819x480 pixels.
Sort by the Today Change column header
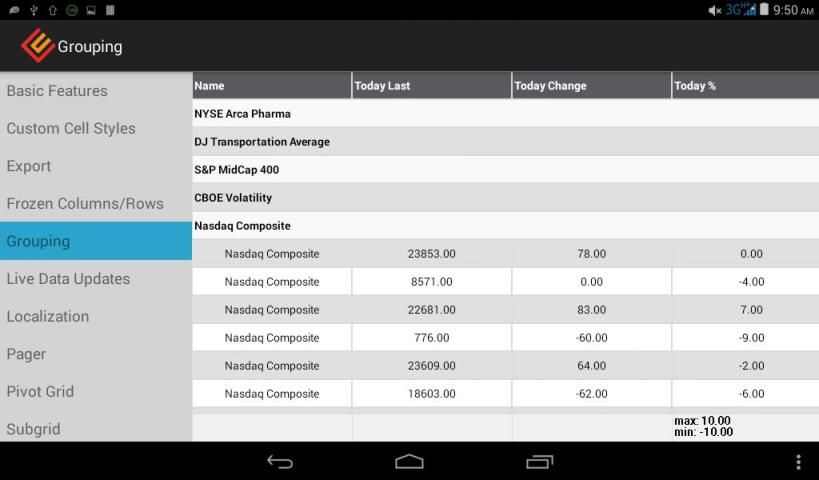[x=591, y=86]
